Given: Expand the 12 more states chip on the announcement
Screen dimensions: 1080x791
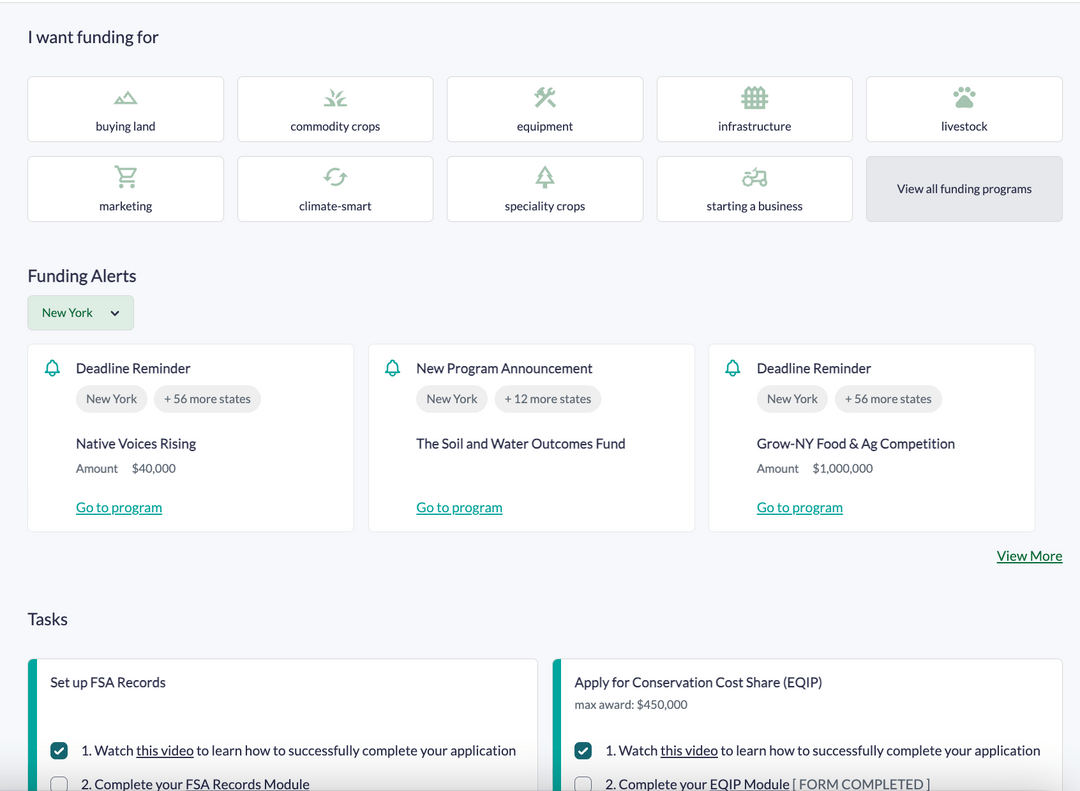Looking at the screenshot, I should (547, 398).
